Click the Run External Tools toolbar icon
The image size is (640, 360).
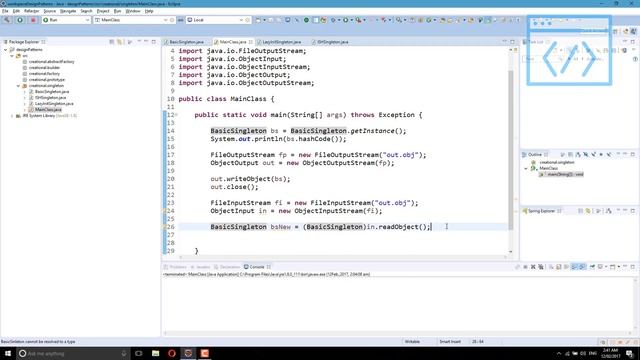[358, 20]
